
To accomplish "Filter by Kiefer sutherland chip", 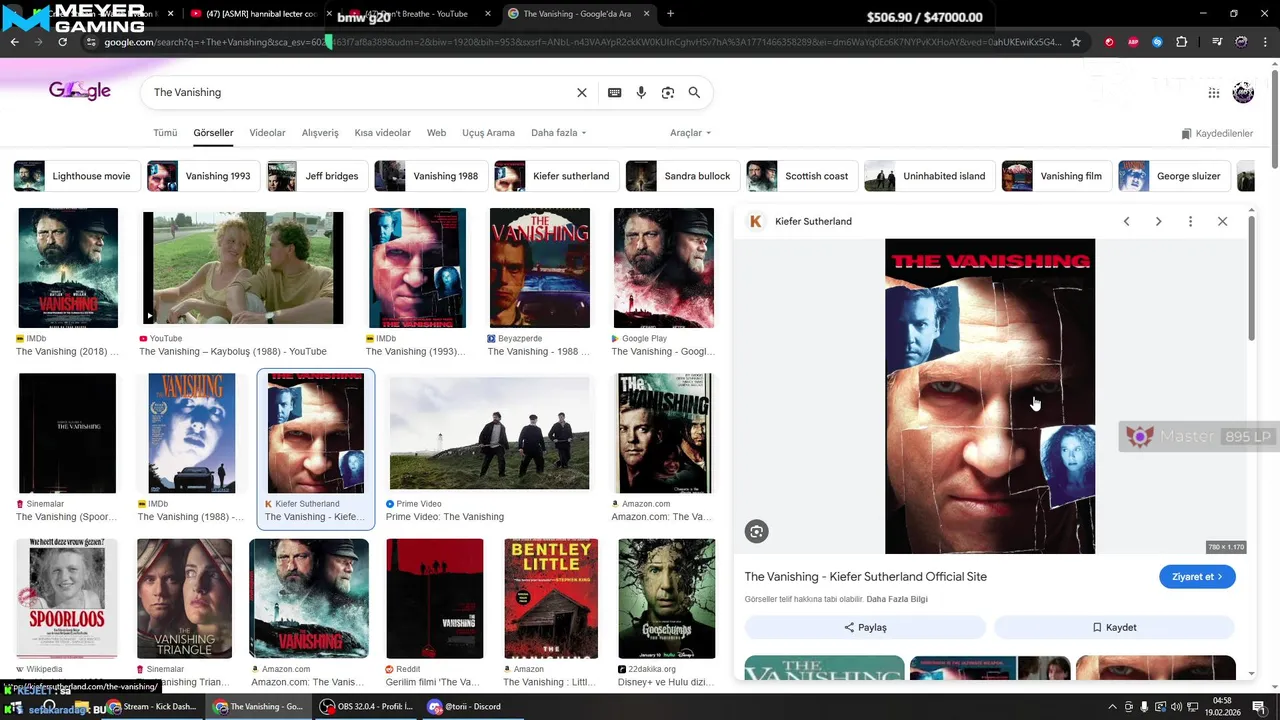I will pyautogui.click(x=556, y=176).
